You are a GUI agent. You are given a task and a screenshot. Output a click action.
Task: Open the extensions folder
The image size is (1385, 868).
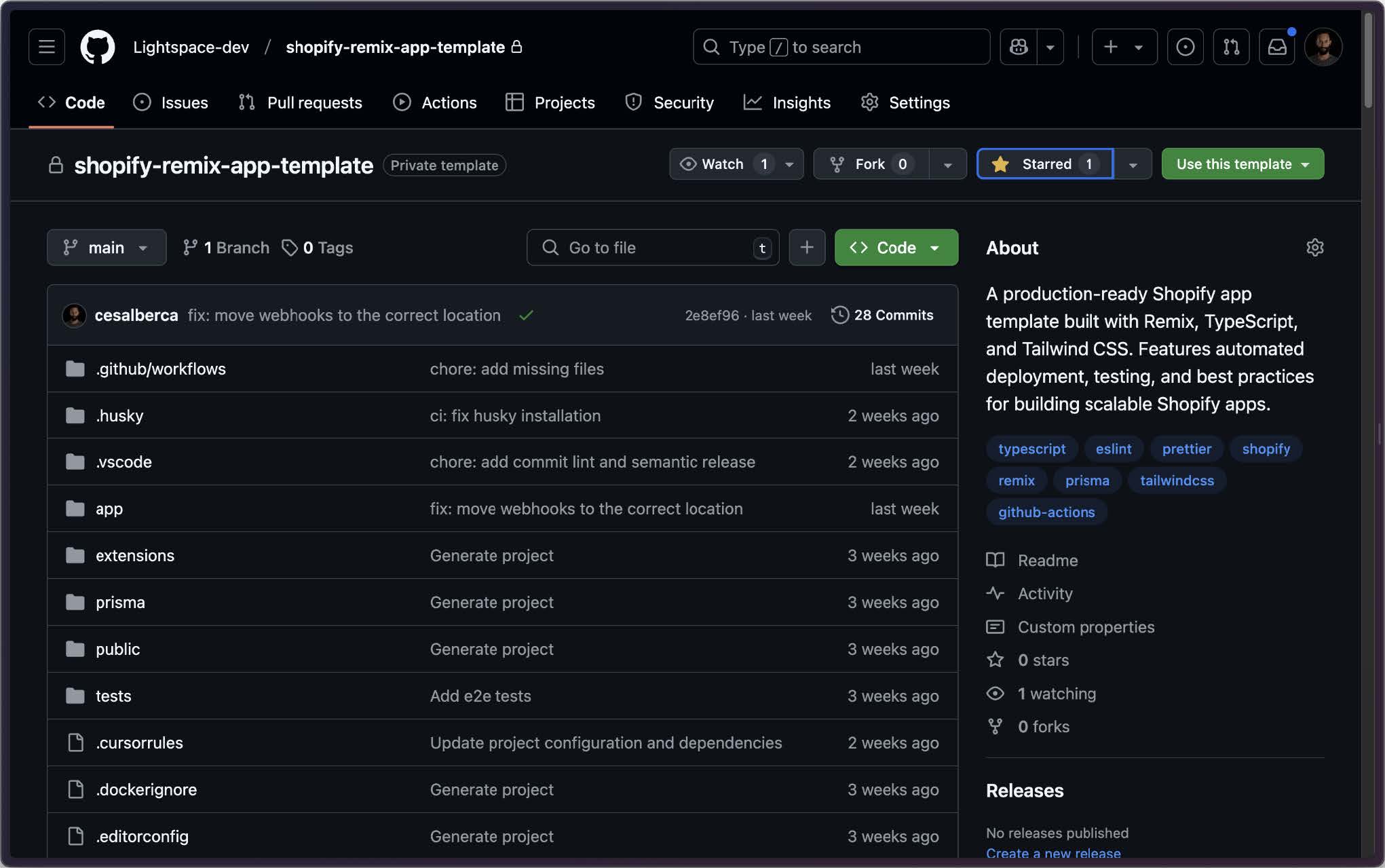135,556
